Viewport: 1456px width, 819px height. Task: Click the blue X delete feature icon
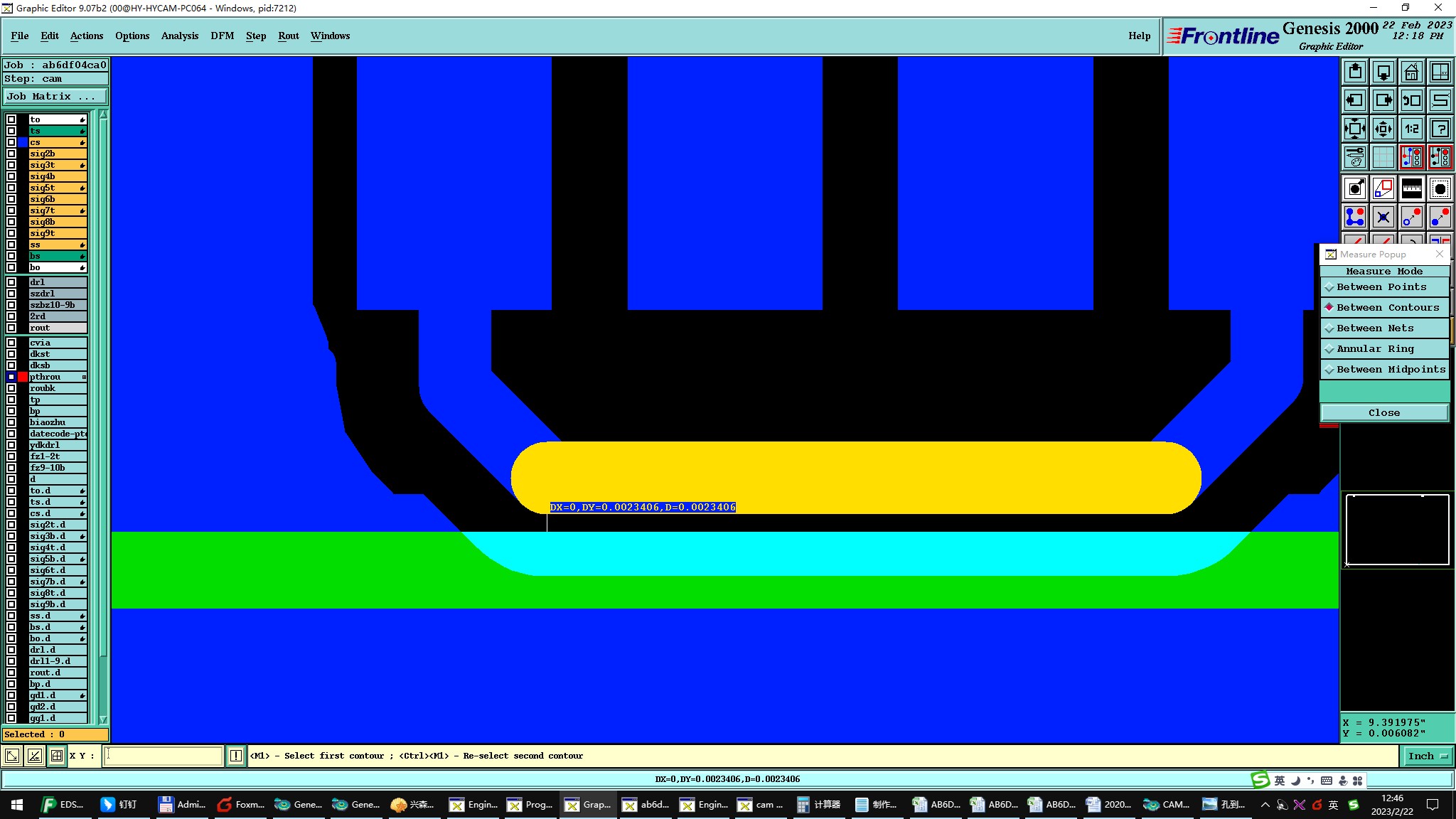1383,217
